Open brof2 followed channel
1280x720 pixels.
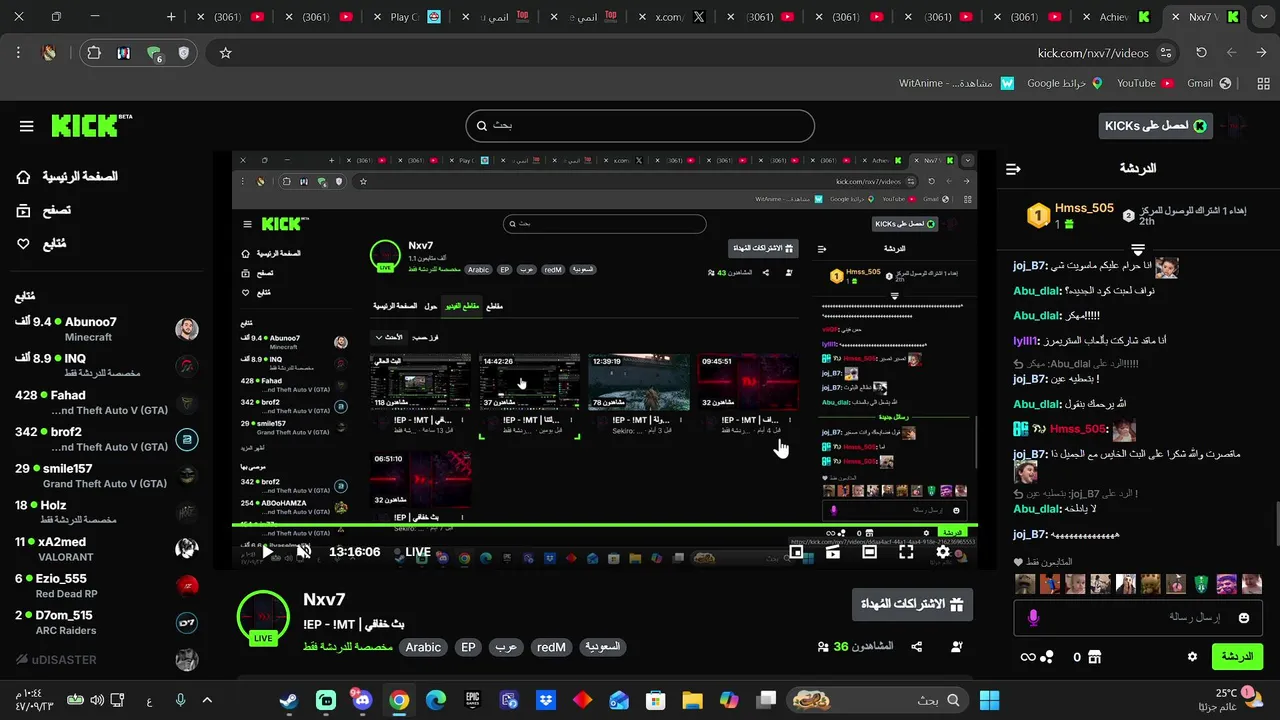tap(107, 439)
